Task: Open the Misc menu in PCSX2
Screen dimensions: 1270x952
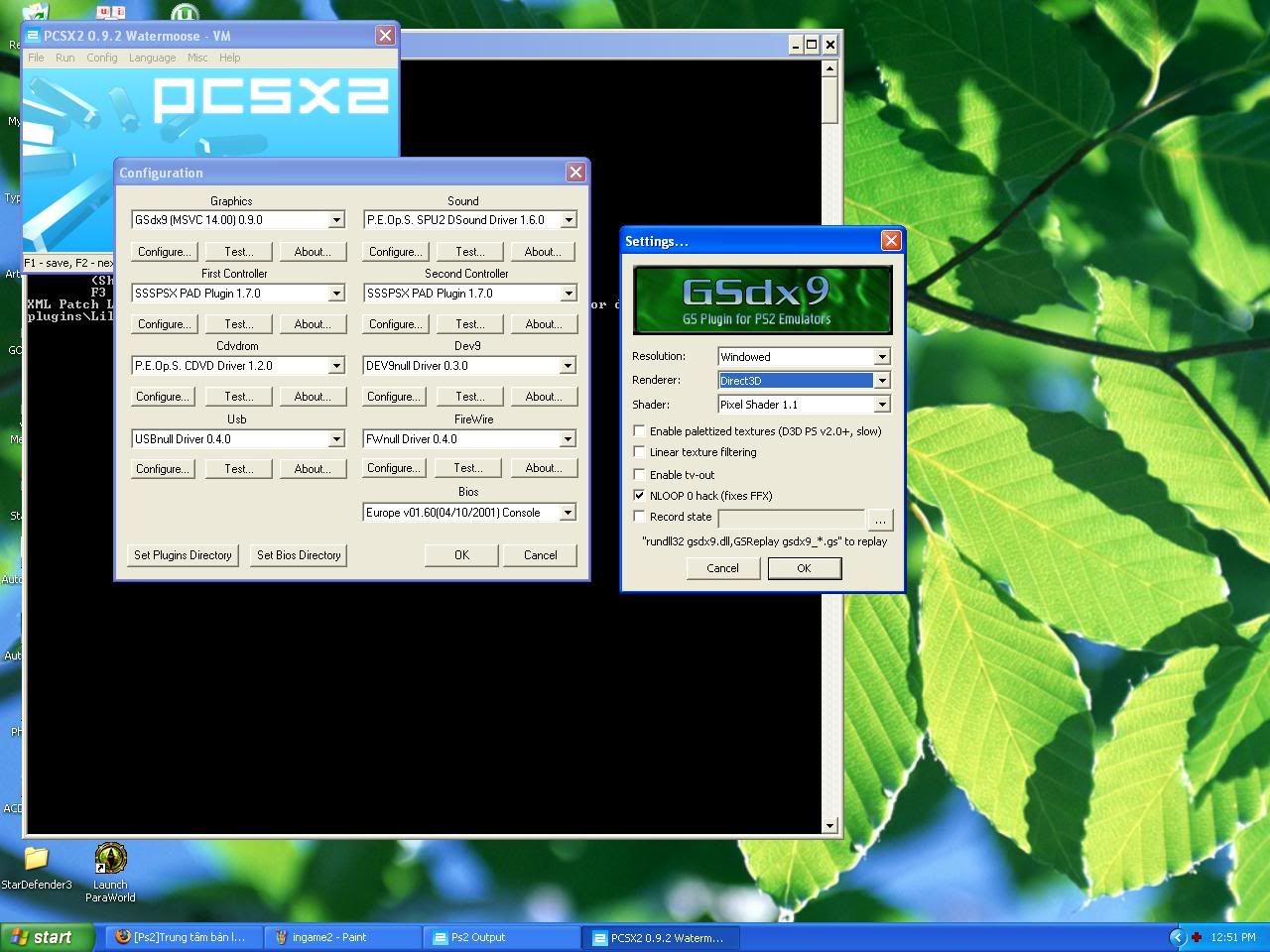Action: [197, 58]
